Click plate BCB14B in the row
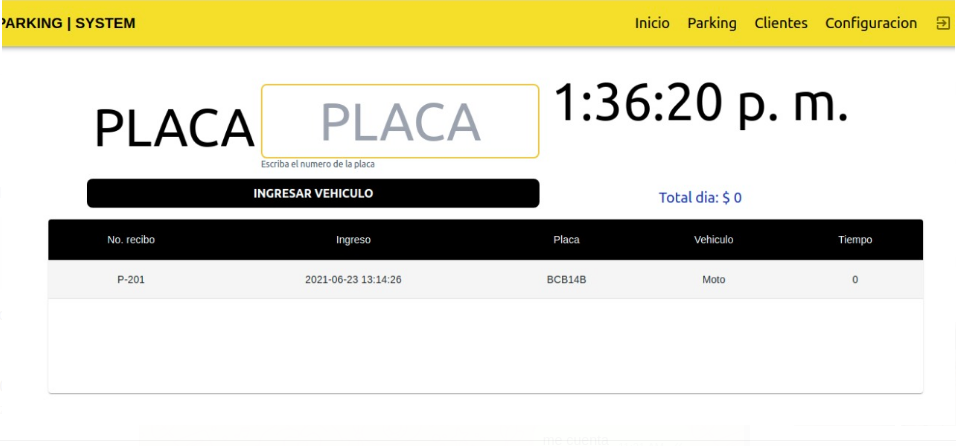 (x=566, y=280)
